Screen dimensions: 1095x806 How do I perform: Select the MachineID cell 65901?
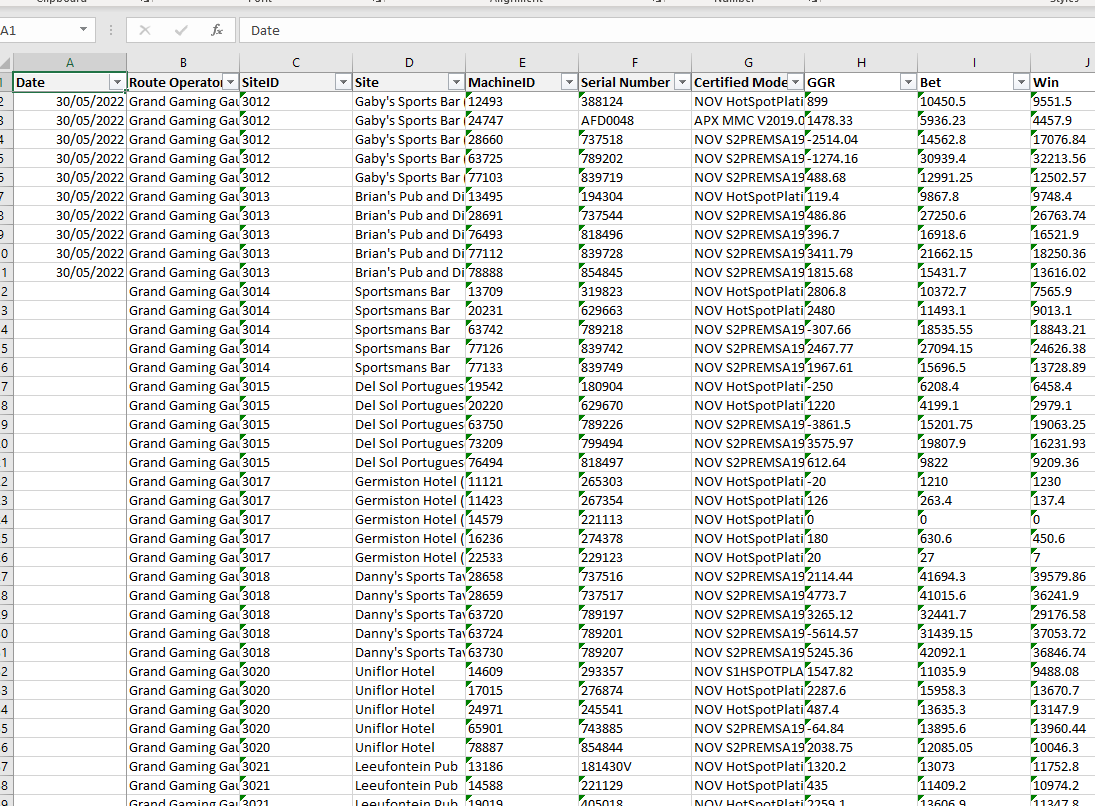[x=522, y=728]
